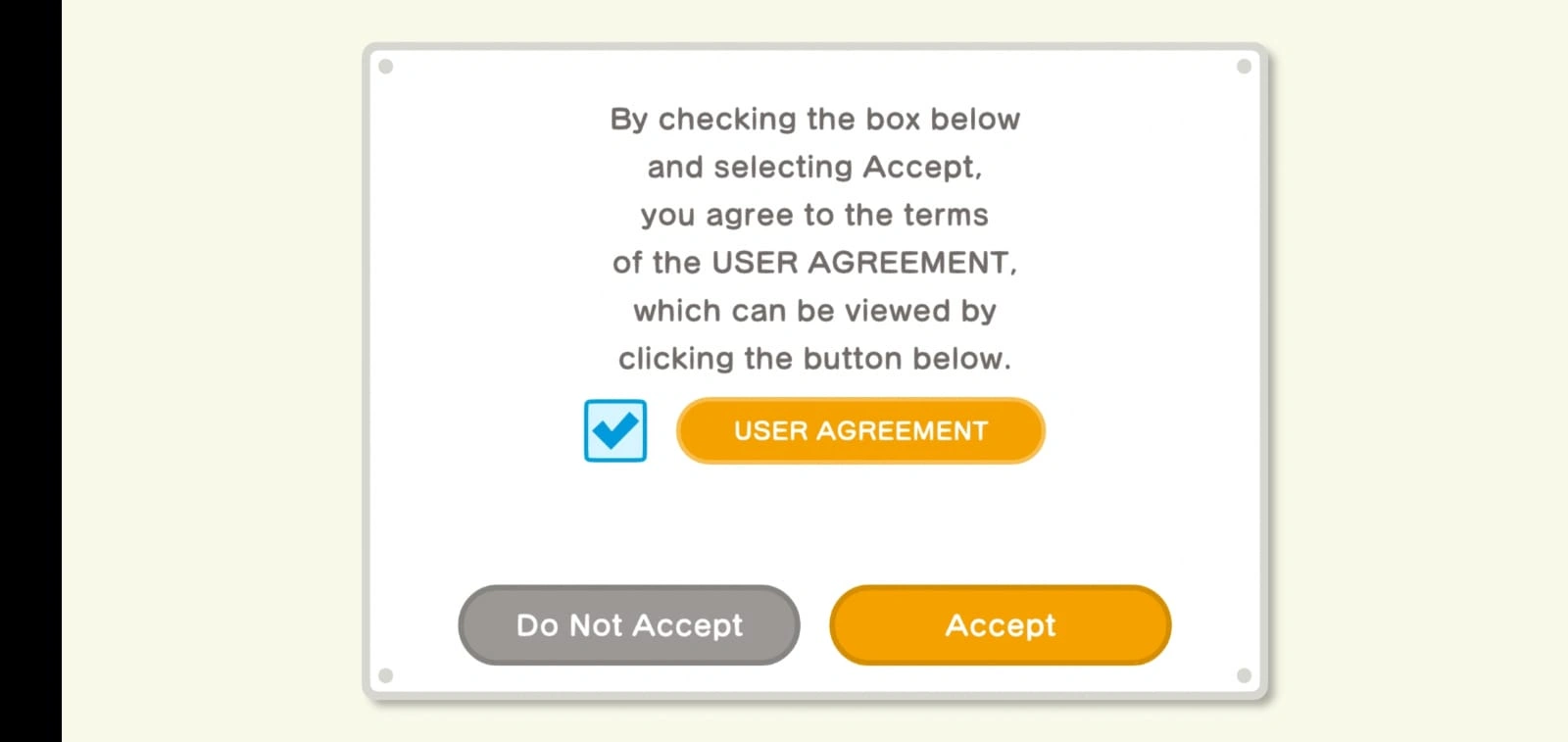The image size is (1568, 742).
Task: Click empty white space above the Accept button
Action: click(x=1000, y=524)
